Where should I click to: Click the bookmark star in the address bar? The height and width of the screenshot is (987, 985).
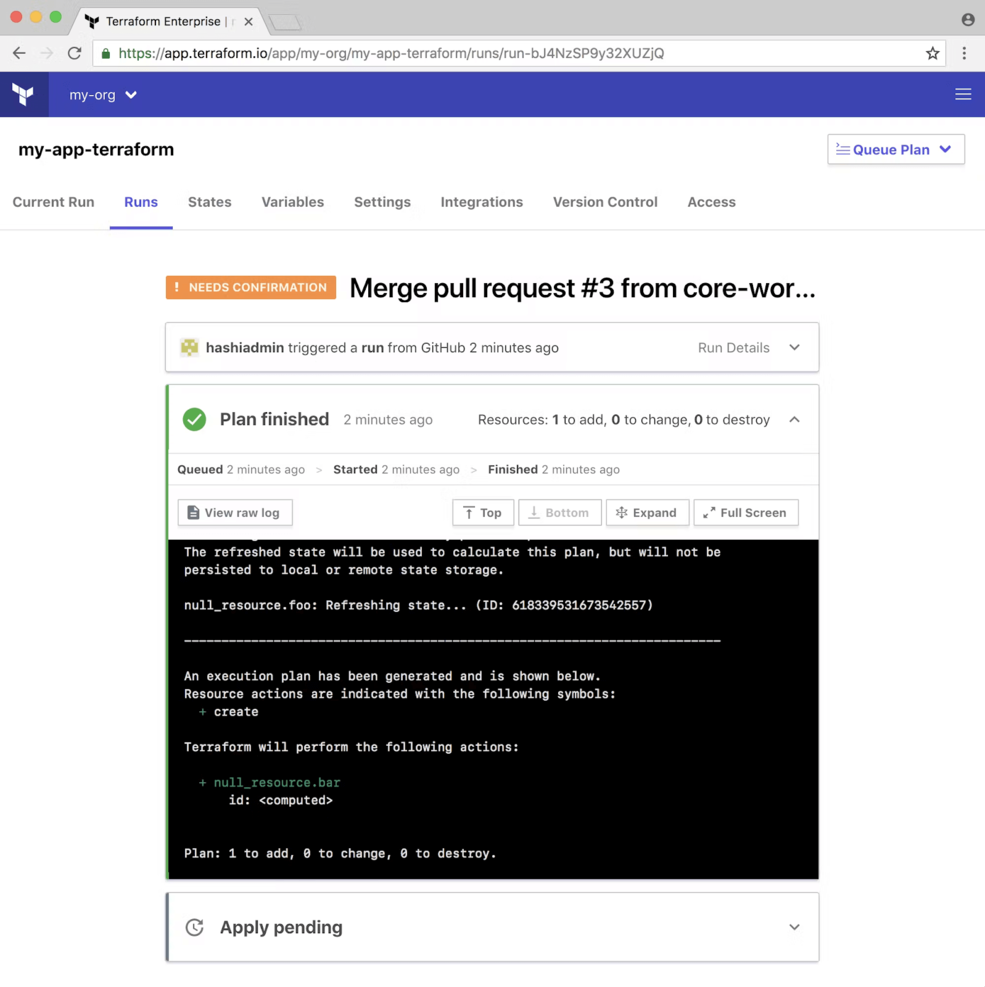click(932, 52)
